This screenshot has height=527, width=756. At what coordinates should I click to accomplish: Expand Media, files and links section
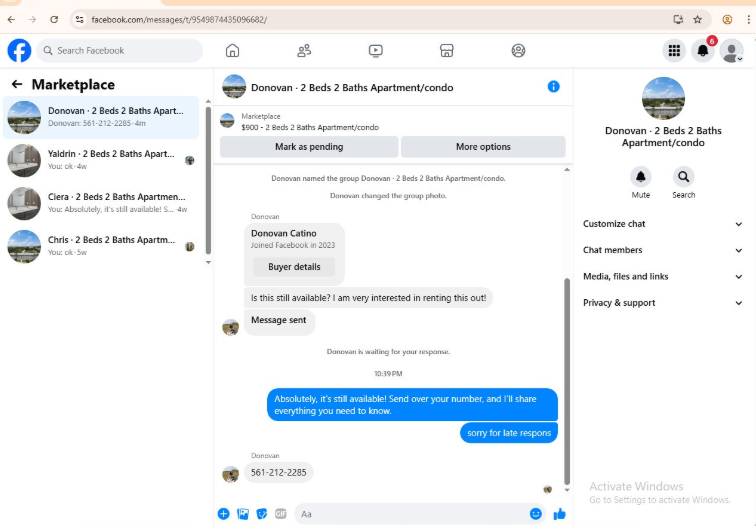pyautogui.click(x=662, y=276)
